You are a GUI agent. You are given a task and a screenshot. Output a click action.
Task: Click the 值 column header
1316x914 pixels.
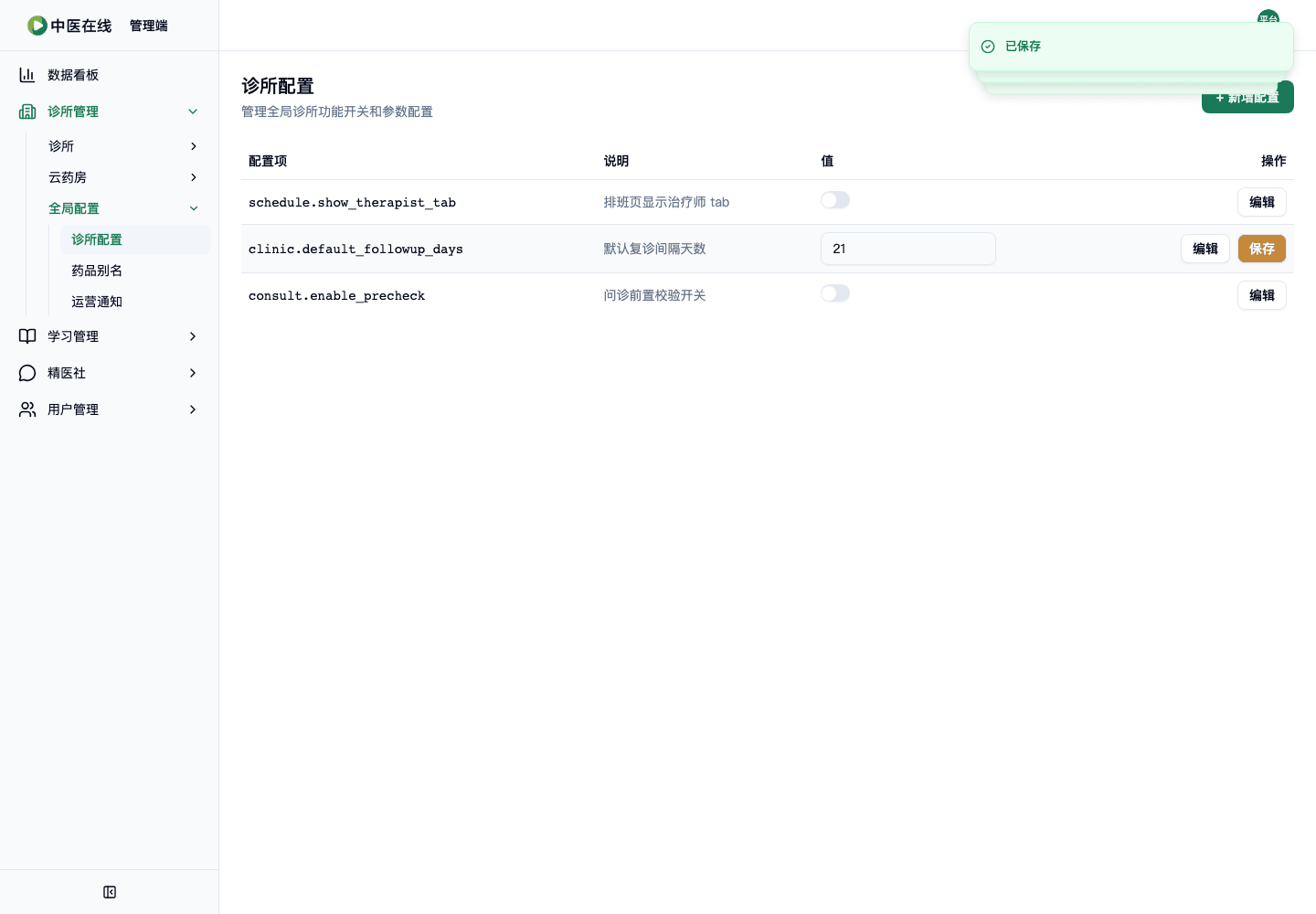pos(827,161)
